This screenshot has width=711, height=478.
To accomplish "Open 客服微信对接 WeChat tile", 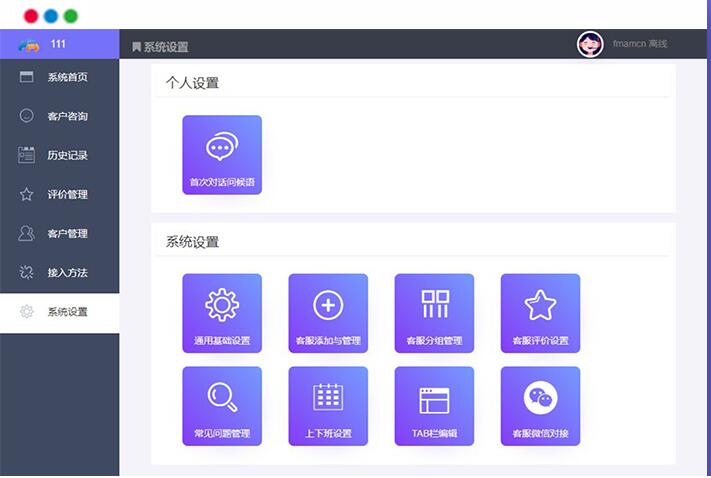I will coord(540,405).
